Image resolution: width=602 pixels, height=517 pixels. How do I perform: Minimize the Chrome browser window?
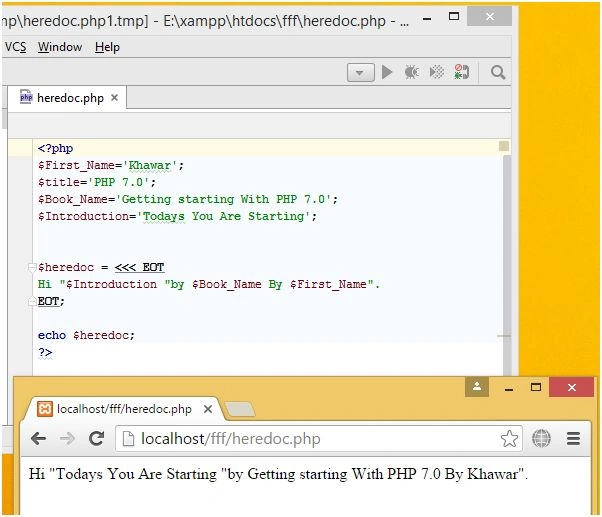(x=509, y=388)
